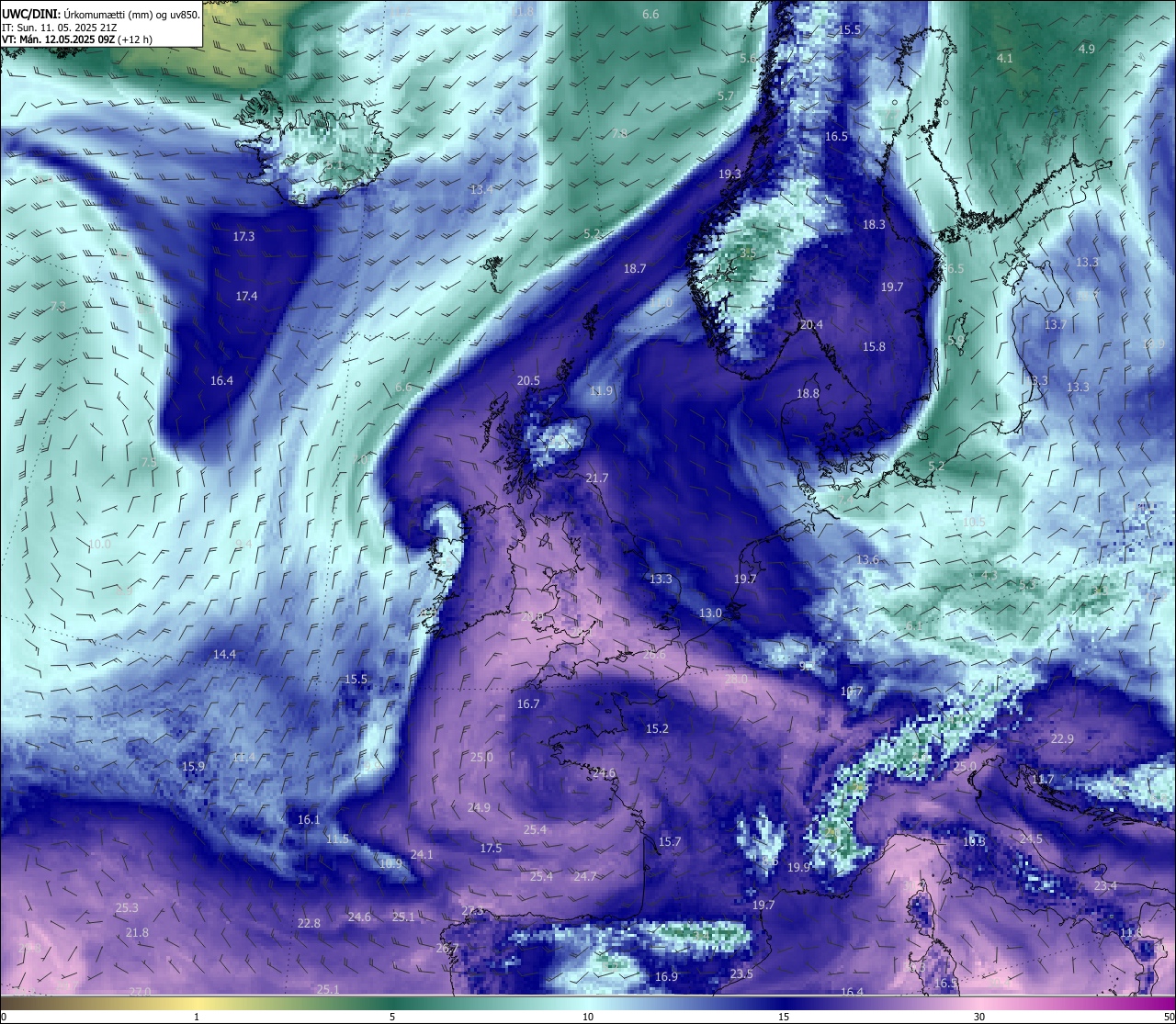Click the 1 tick on the color scale
1176x1024 pixels.
pos(197,1017)
